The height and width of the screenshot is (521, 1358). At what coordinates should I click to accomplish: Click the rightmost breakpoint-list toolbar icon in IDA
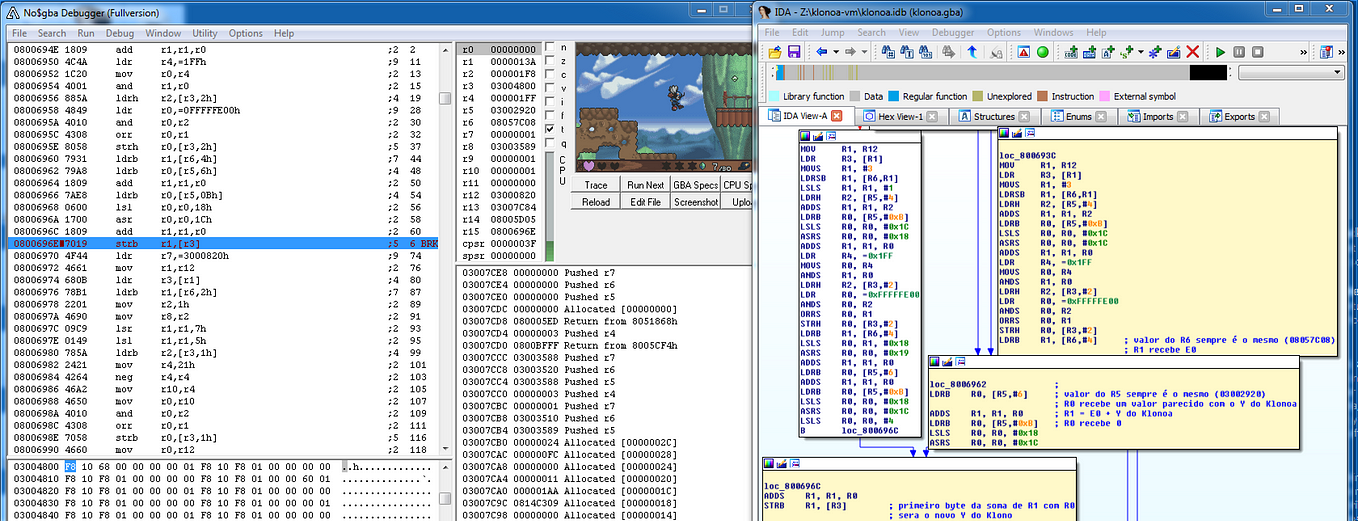[x=1326, y=51]
